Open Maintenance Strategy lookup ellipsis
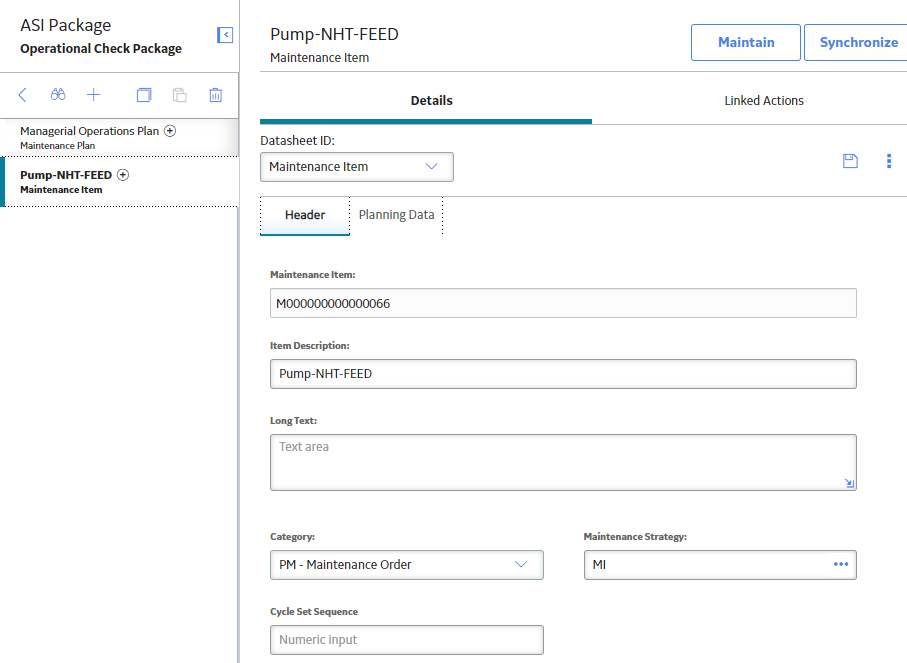907x663 pixels. (x=841, y=564)
